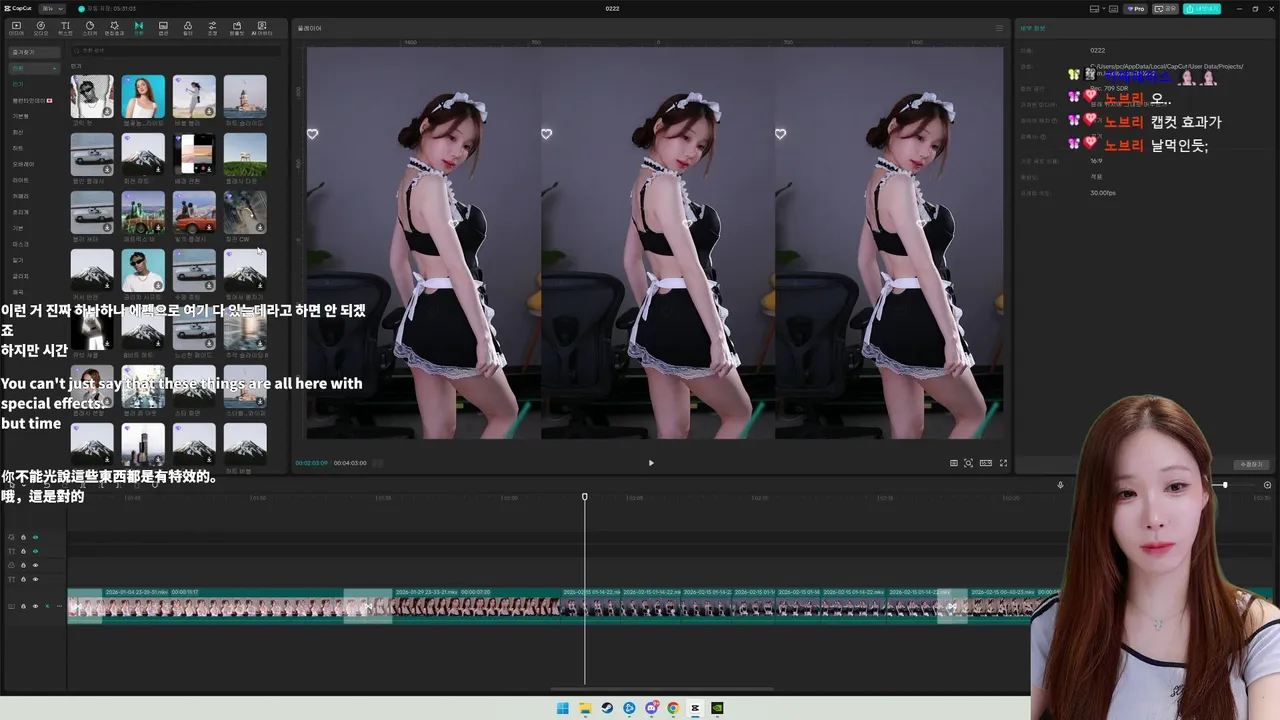
Task: Select the 카메라 (Camera) transition category
Action: click(20, 196)
